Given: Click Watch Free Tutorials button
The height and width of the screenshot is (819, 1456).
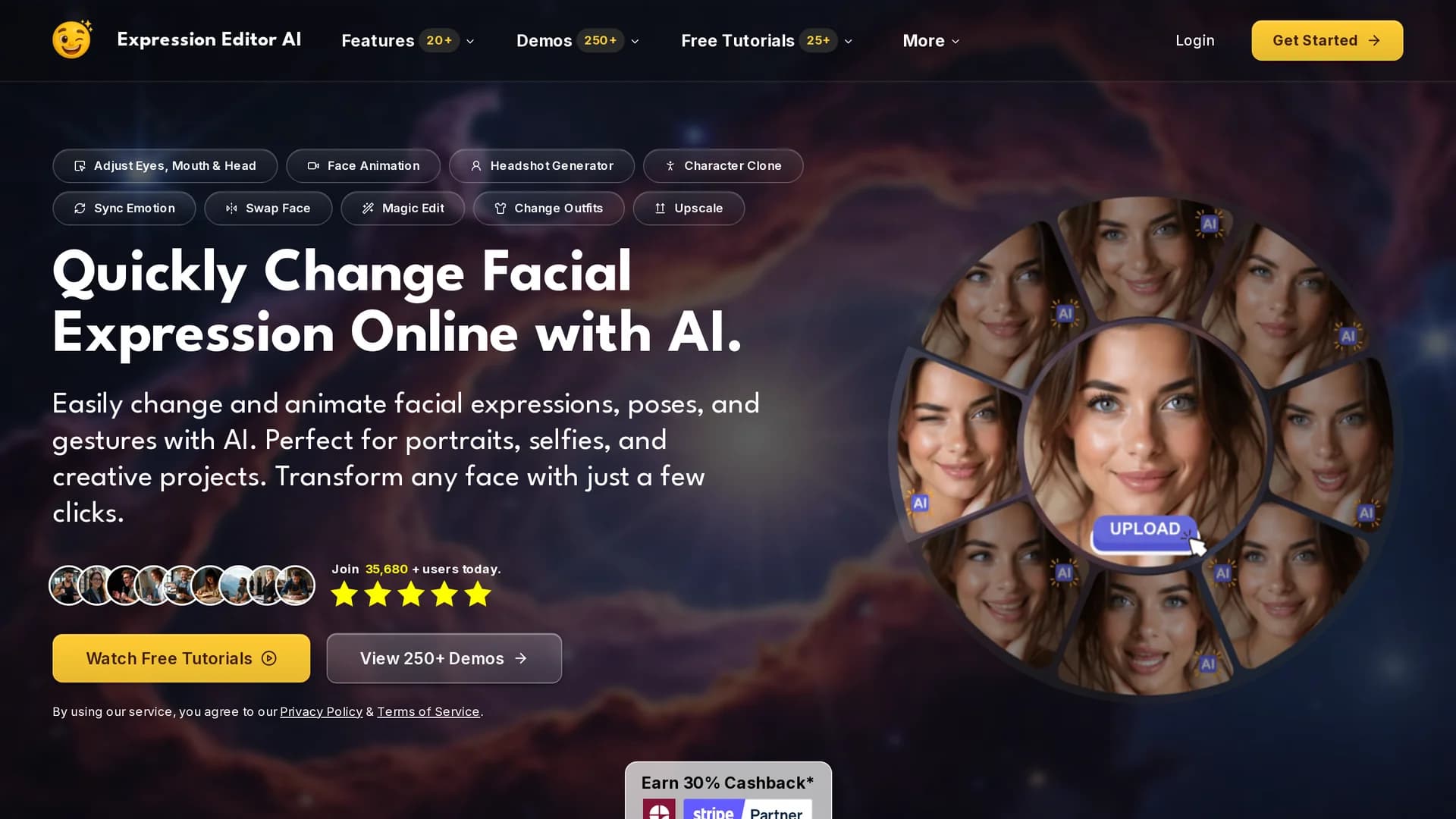Looking at the screenshot, I should (x=181, y=658).
